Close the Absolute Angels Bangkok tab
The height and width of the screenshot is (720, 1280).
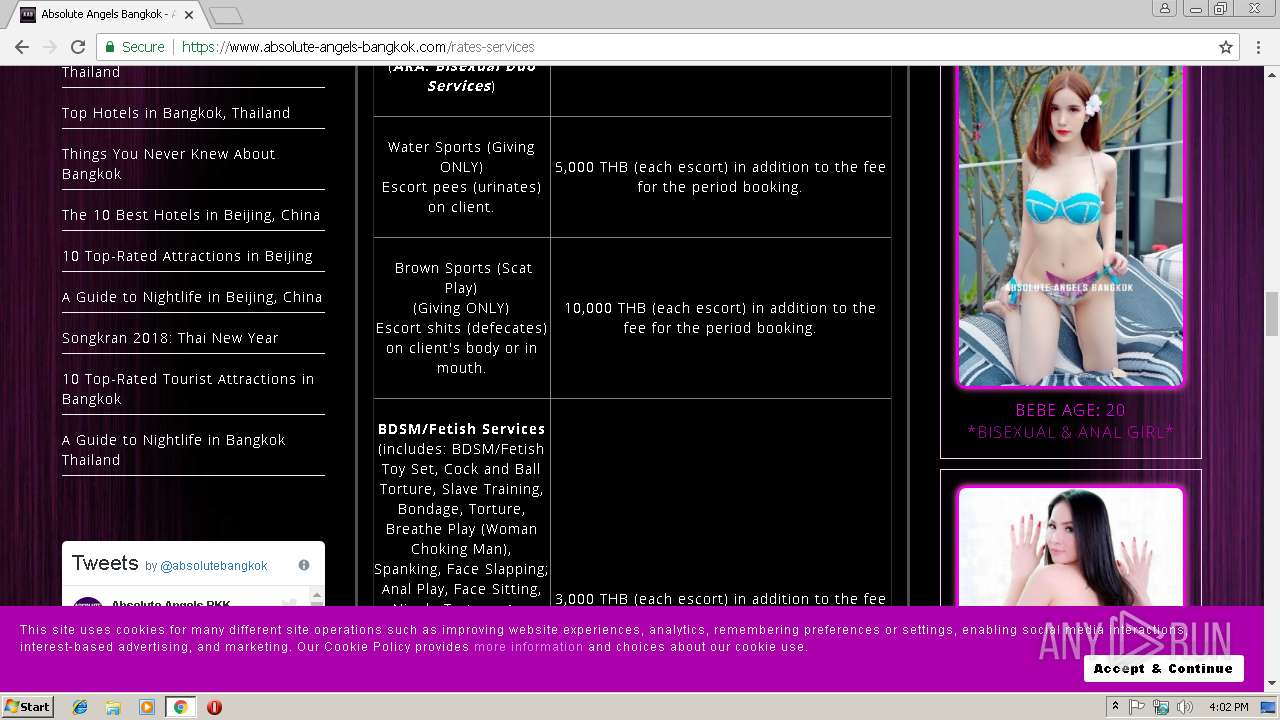pyautogui.click(x=188, y=15)
